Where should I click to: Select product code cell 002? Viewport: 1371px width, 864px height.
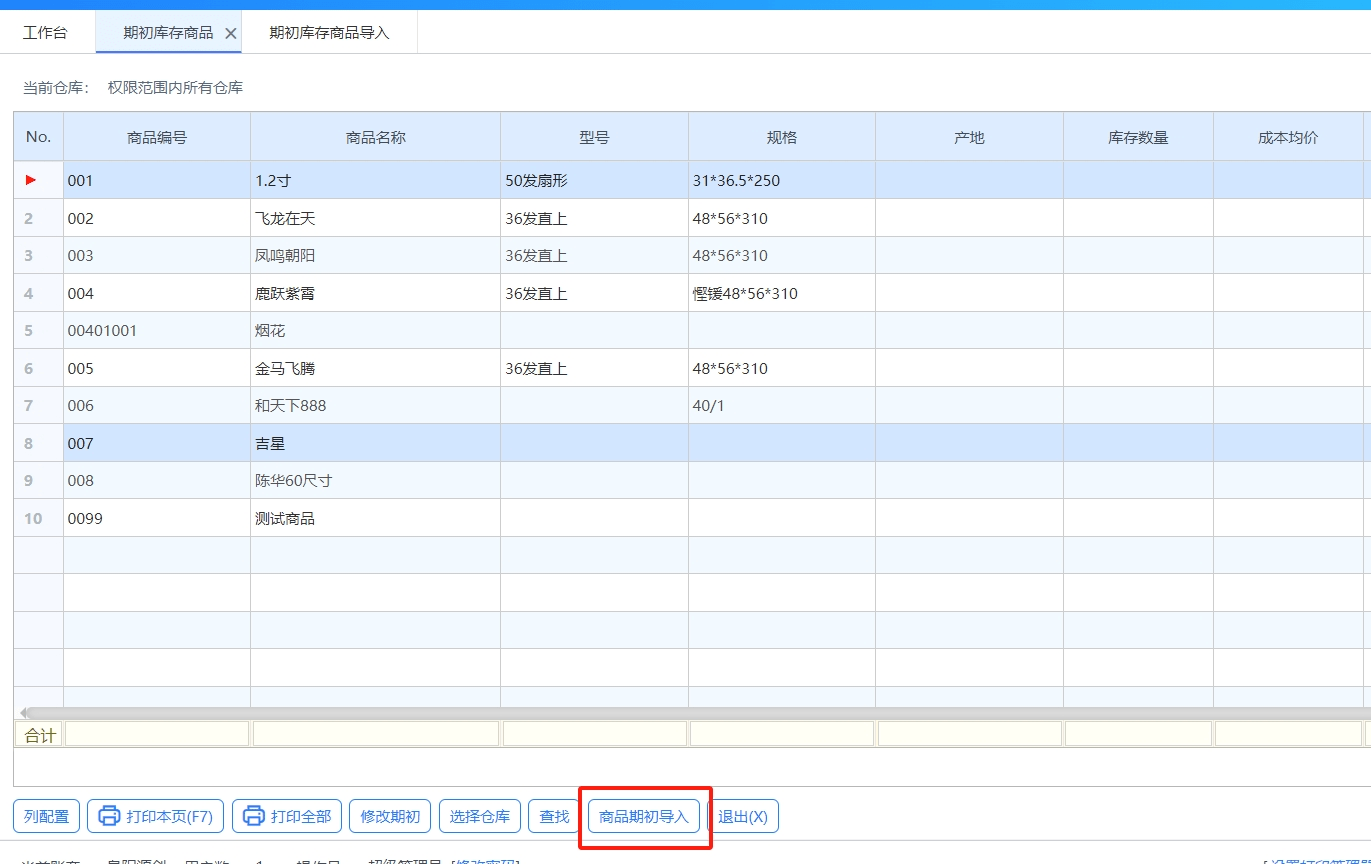click(157, 218)
